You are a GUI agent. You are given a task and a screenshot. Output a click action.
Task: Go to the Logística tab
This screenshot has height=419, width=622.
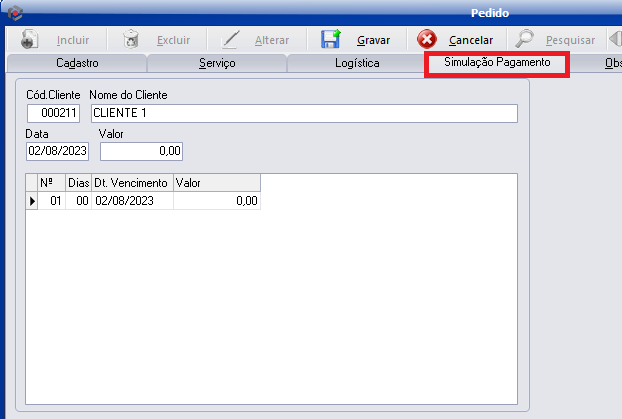click(x=357, y=63)
